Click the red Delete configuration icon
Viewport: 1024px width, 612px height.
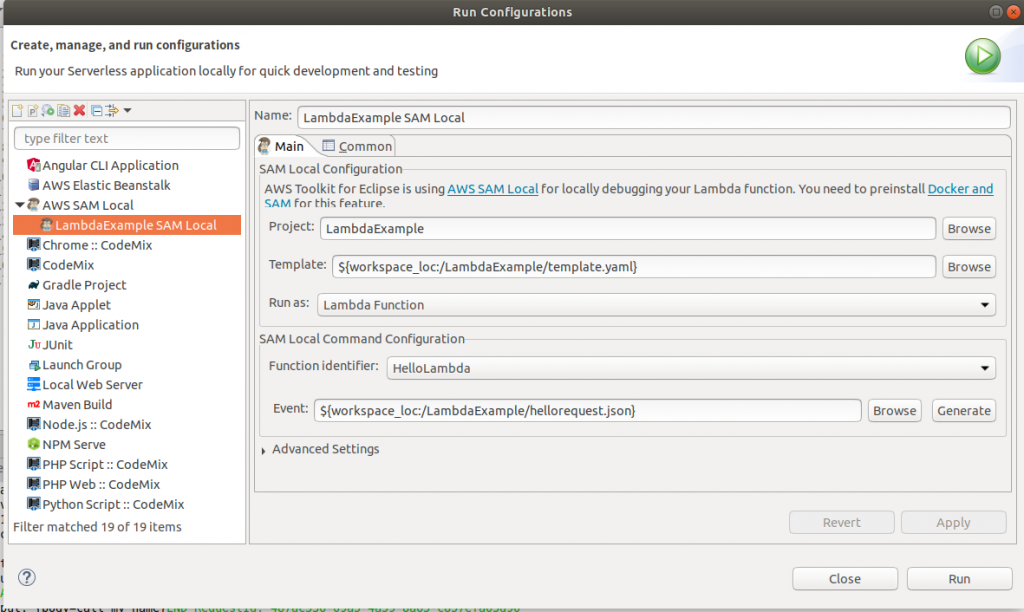[80, 110]
